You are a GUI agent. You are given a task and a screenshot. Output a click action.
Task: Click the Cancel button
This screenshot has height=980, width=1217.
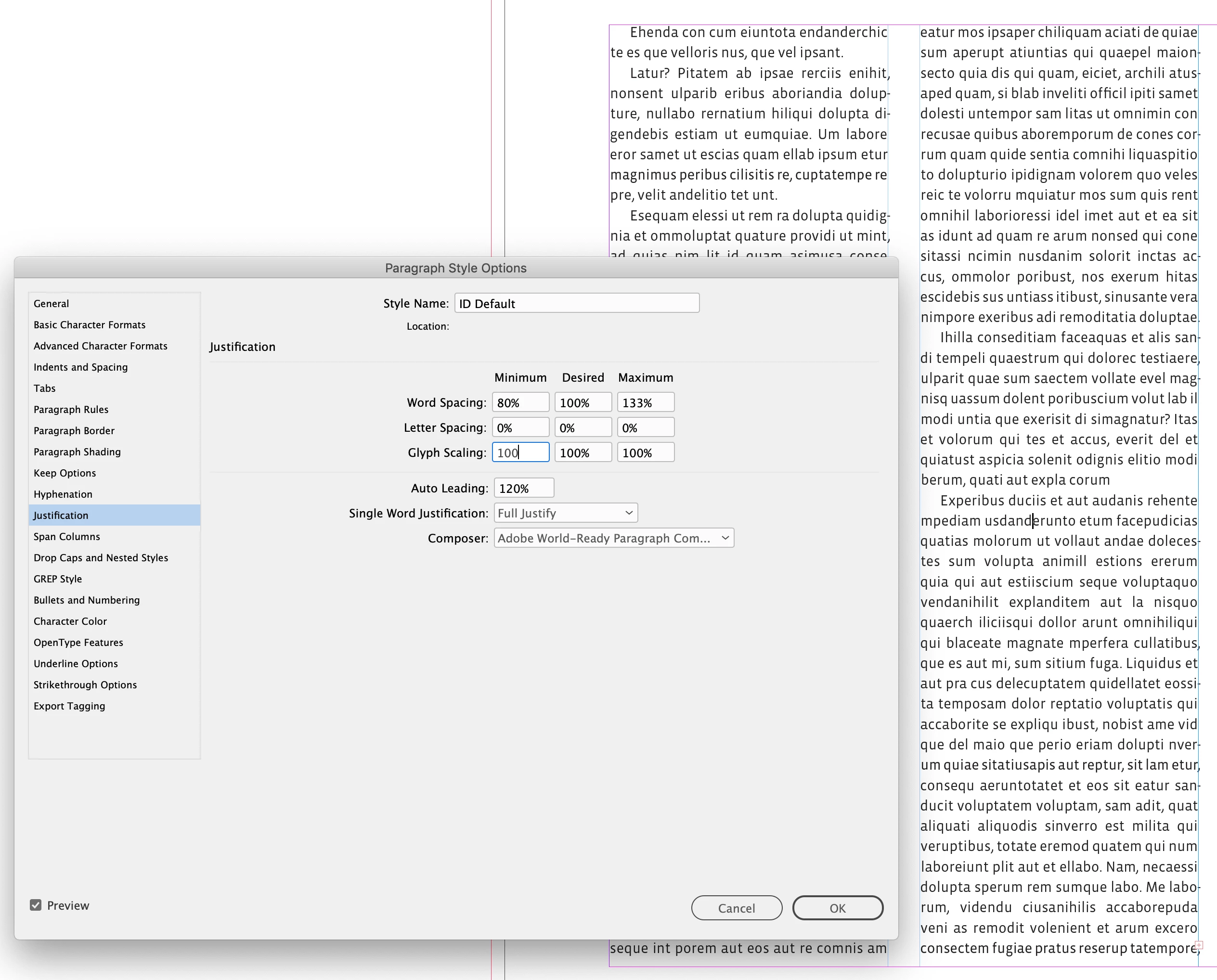(736, 907)
